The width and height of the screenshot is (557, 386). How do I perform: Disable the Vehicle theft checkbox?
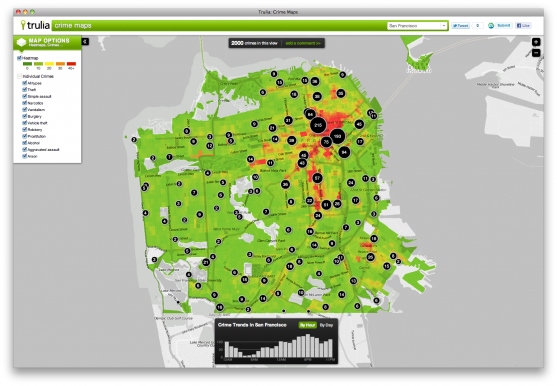point(25,123)
